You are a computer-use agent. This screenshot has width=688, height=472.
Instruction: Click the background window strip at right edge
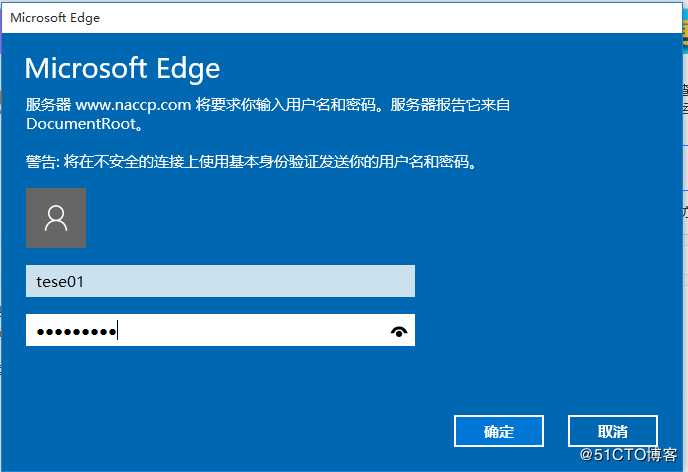pos(685,219)
